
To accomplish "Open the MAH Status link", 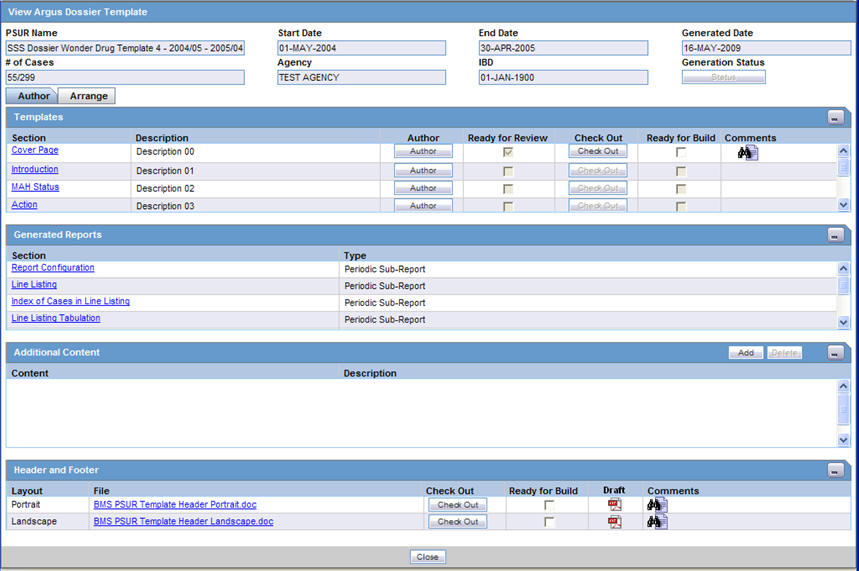I will (35, 187).
